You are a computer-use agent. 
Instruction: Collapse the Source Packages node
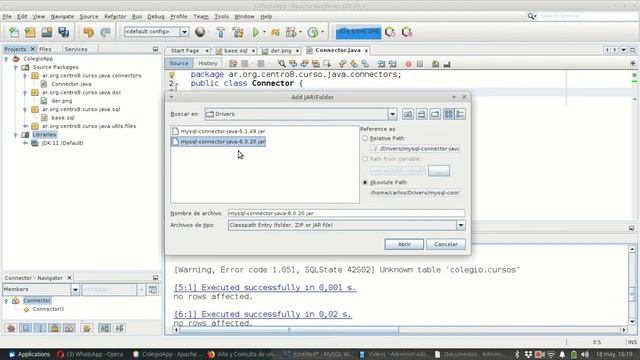click(16, 67)
